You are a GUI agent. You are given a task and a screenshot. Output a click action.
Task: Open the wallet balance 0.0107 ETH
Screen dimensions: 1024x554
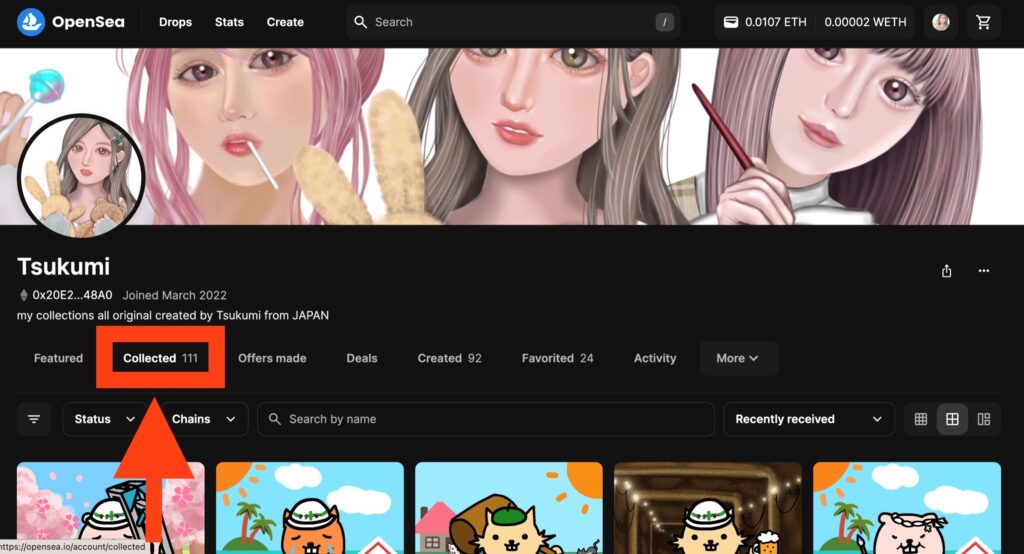point(765,22)
